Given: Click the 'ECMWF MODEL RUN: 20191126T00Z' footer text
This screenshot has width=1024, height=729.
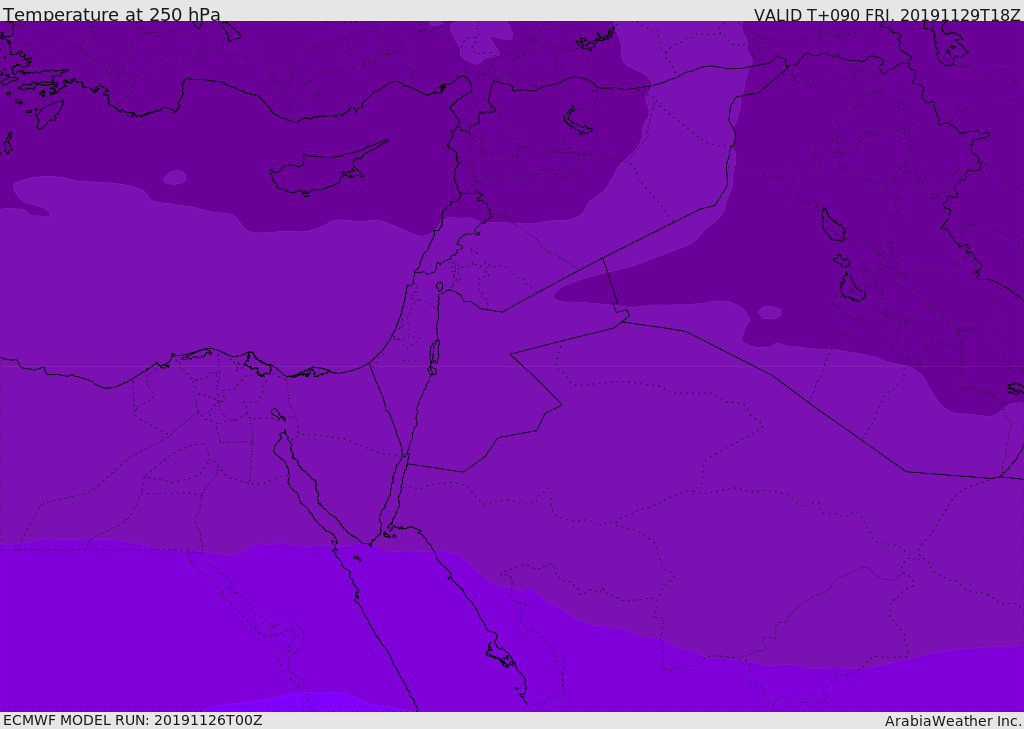Looking at the screenshot, I should click(x=133, y=720).
